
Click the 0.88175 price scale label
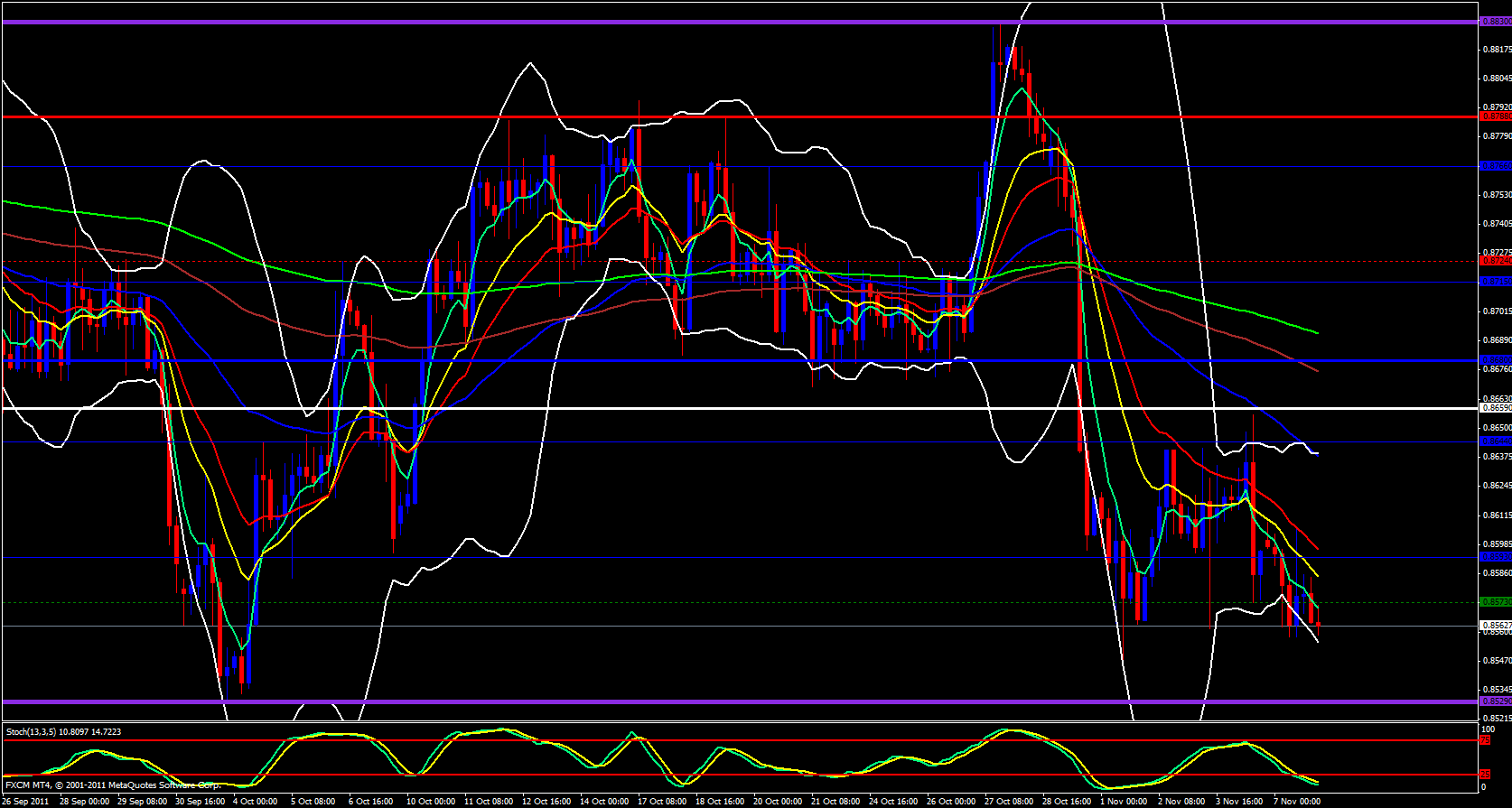click(1496, 49)
